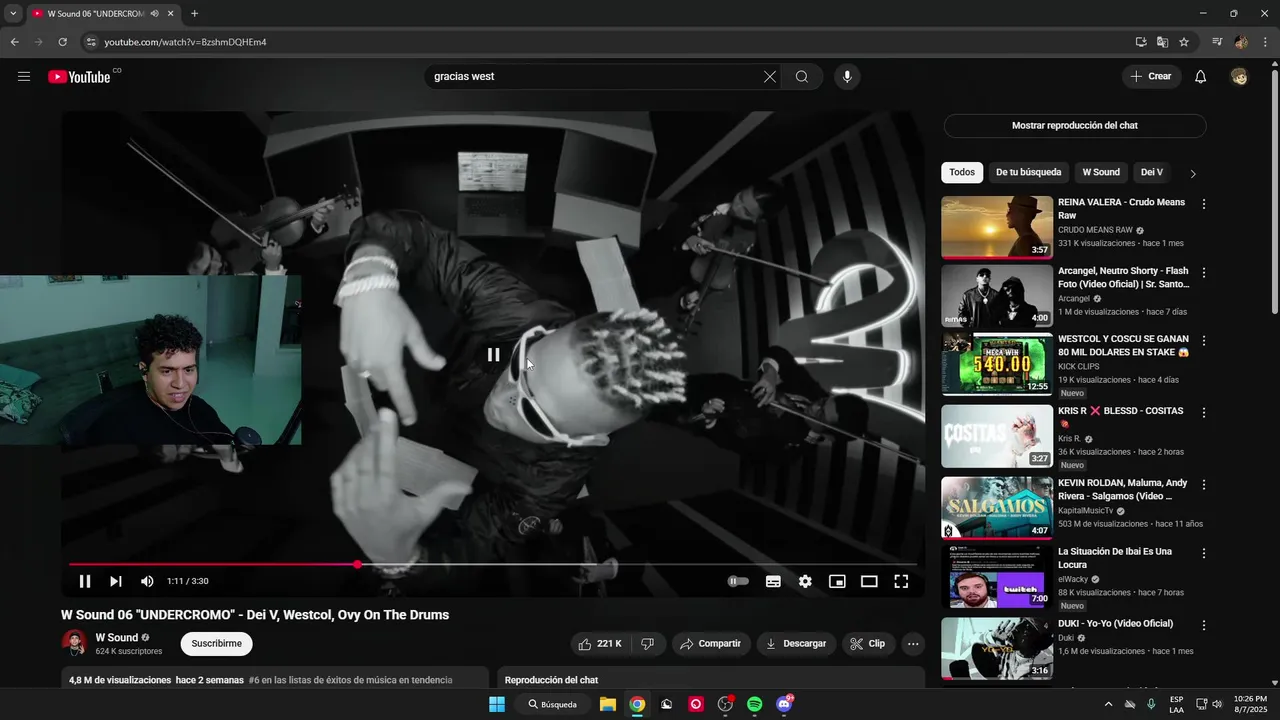Open Chrome media controls icon
The width and height of the screenshot is (1280, 720).
point(1217,42)
